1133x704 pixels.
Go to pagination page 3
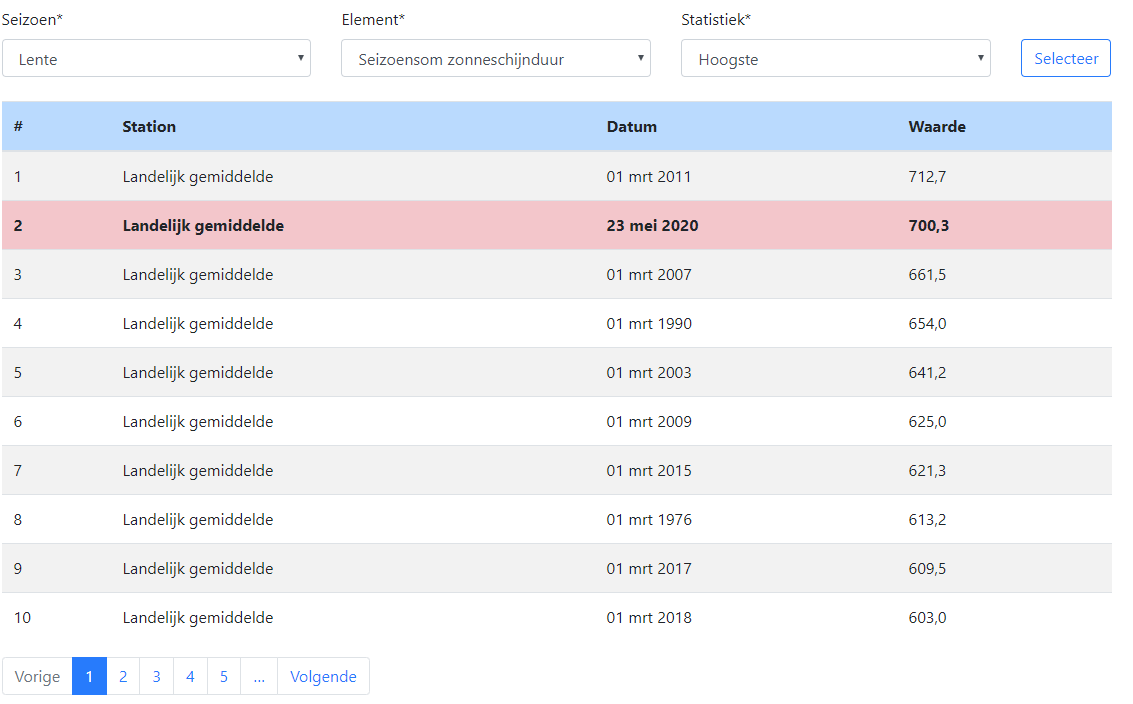click(x=157, y=676)
